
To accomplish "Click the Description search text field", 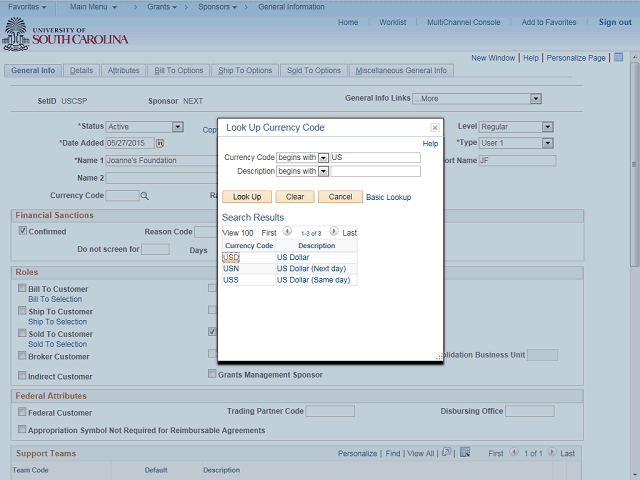I will (376, 171).
